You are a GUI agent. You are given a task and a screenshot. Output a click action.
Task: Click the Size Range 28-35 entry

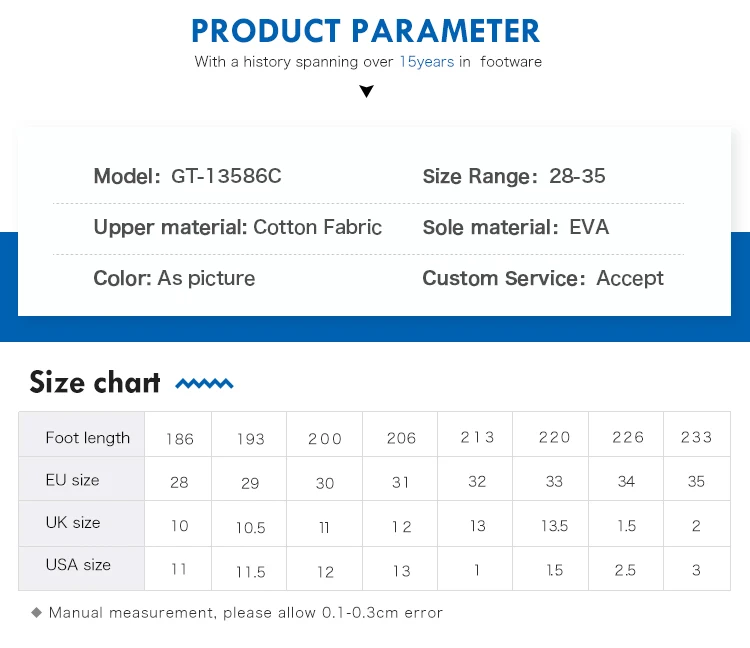(514, 176)
